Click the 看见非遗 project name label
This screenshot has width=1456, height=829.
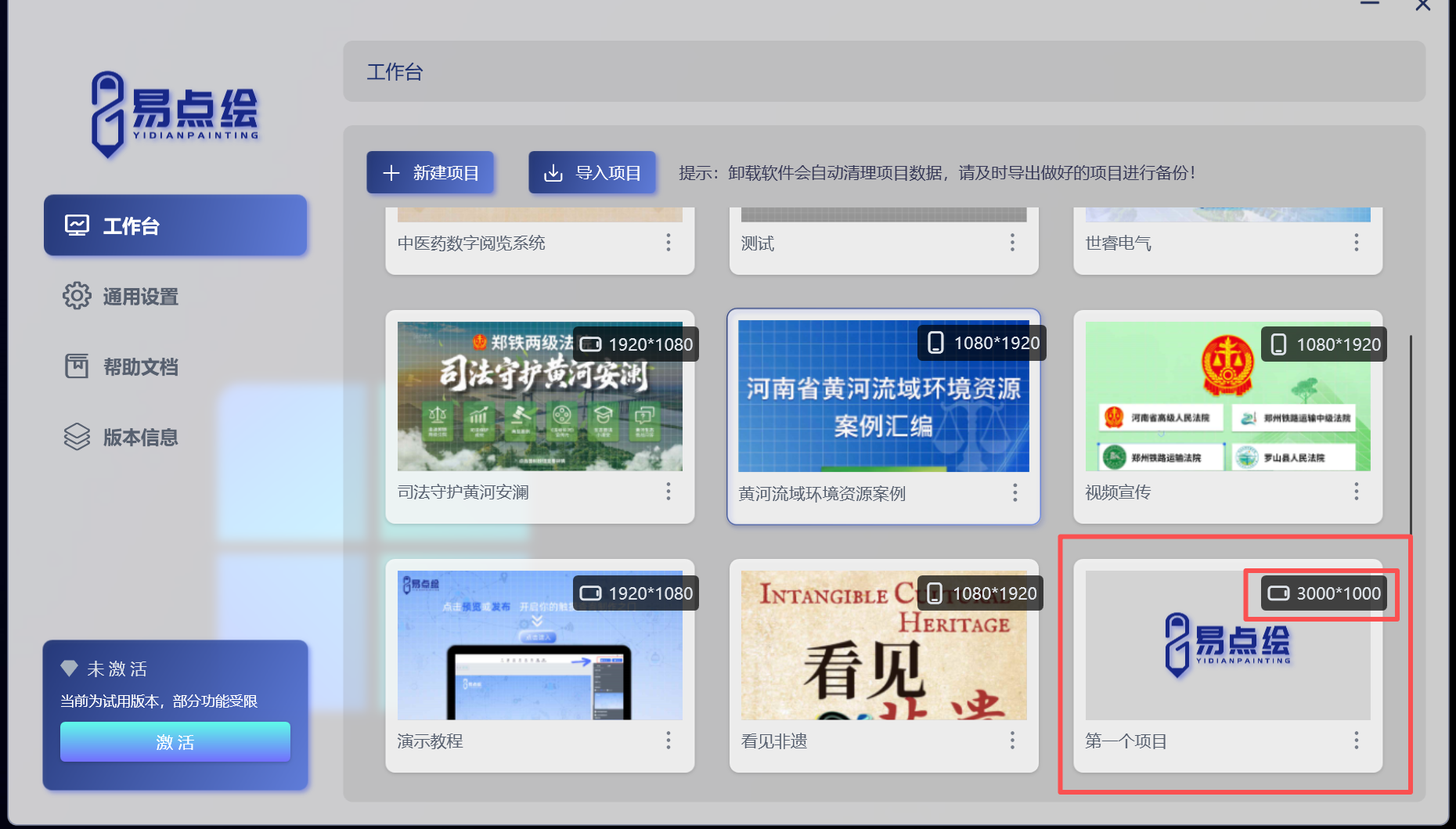tap(774, 741)
